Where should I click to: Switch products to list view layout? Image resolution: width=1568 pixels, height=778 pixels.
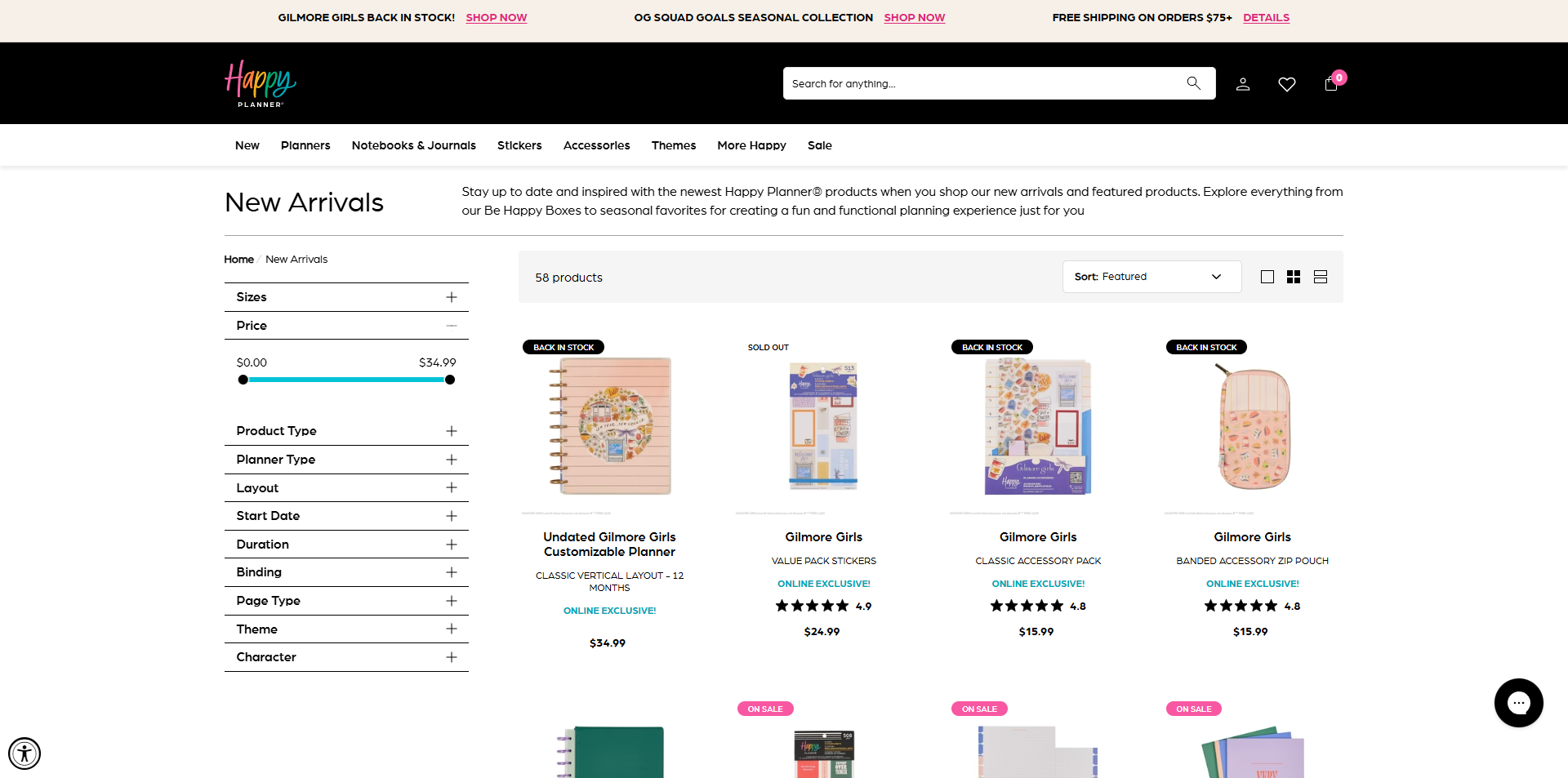pos(1320,277)
